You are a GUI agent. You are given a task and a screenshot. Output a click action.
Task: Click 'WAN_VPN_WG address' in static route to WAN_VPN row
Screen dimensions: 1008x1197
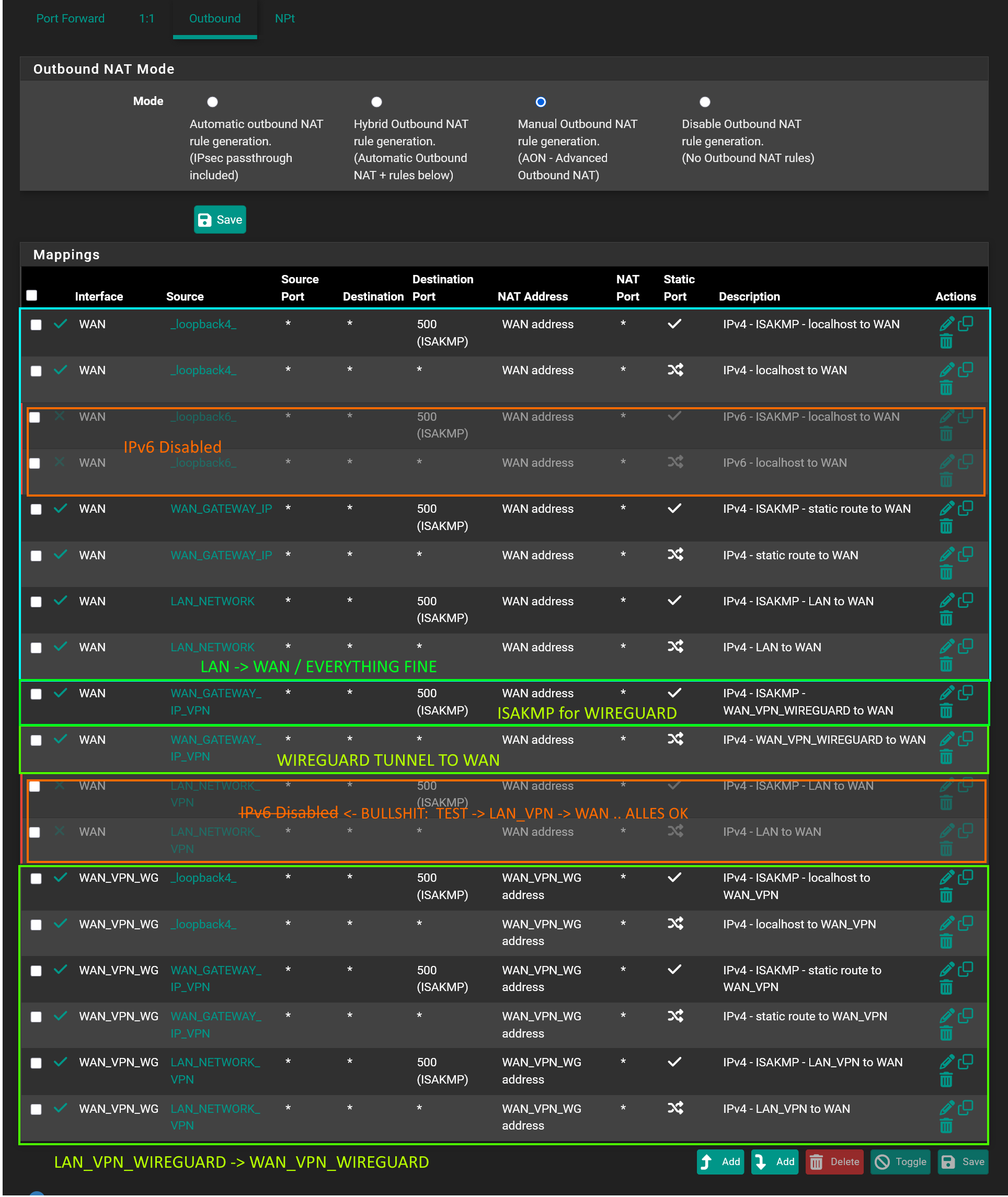[542, 1025]
